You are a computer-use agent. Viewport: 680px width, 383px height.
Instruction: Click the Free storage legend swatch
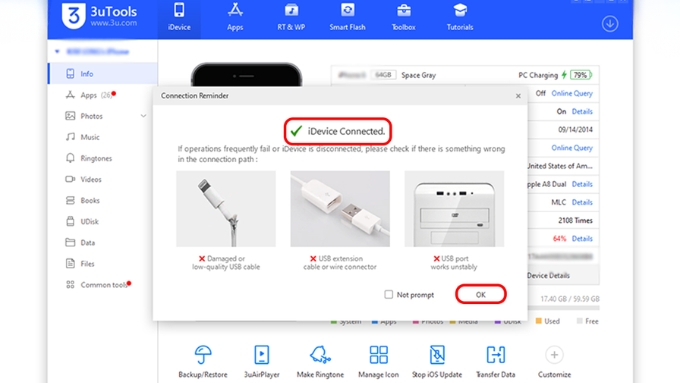click(579, 321)
